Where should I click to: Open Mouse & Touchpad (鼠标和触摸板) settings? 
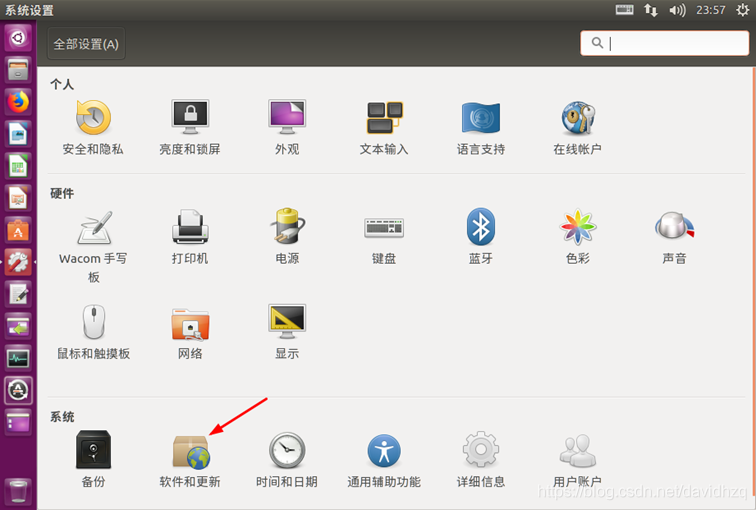(x=94, y=333)
